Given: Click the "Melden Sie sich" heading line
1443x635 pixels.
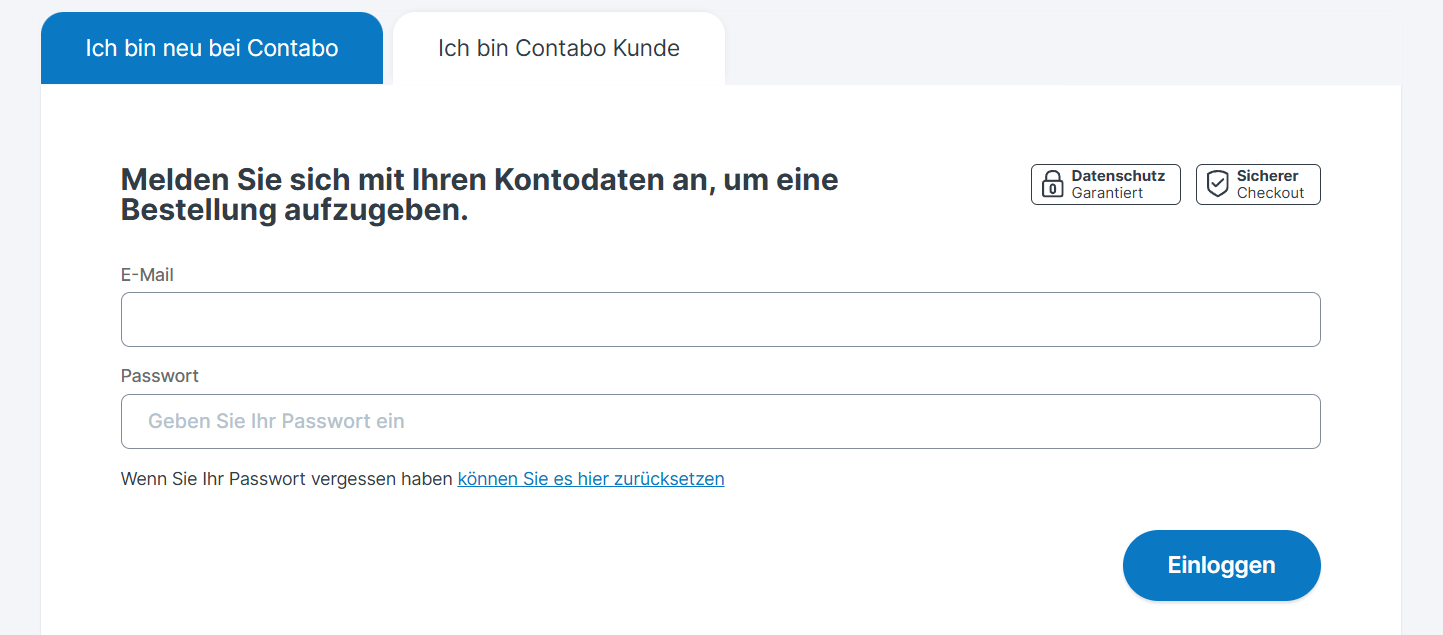Looking at the screenshot, I should 479,180.
